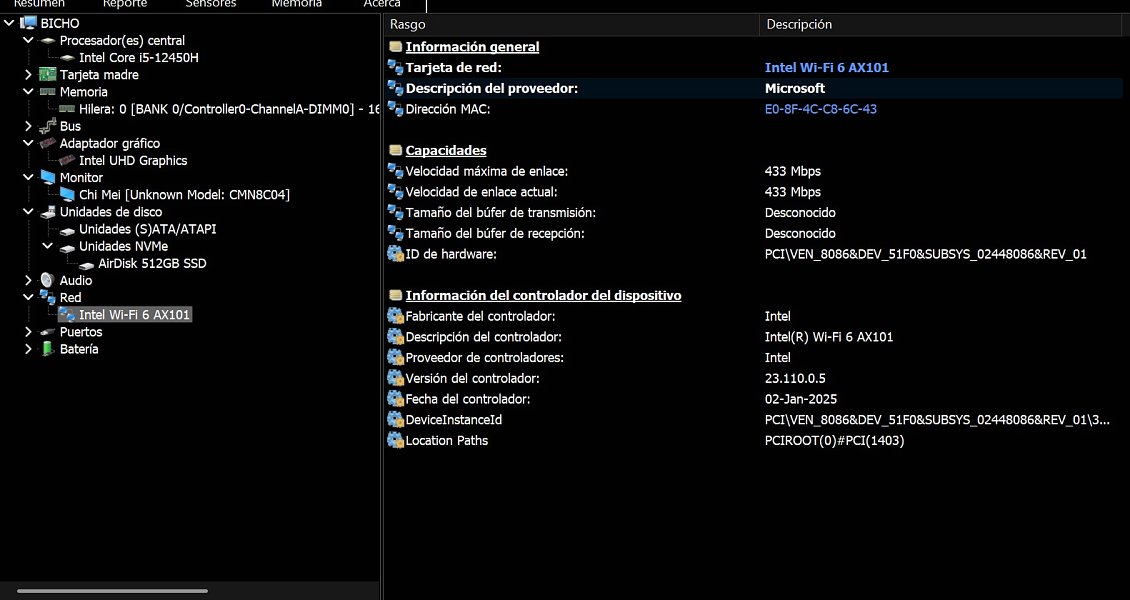Viewport: 1130px width, 600px height.
Task: Expand the Bus node
Action: [28, 126]
